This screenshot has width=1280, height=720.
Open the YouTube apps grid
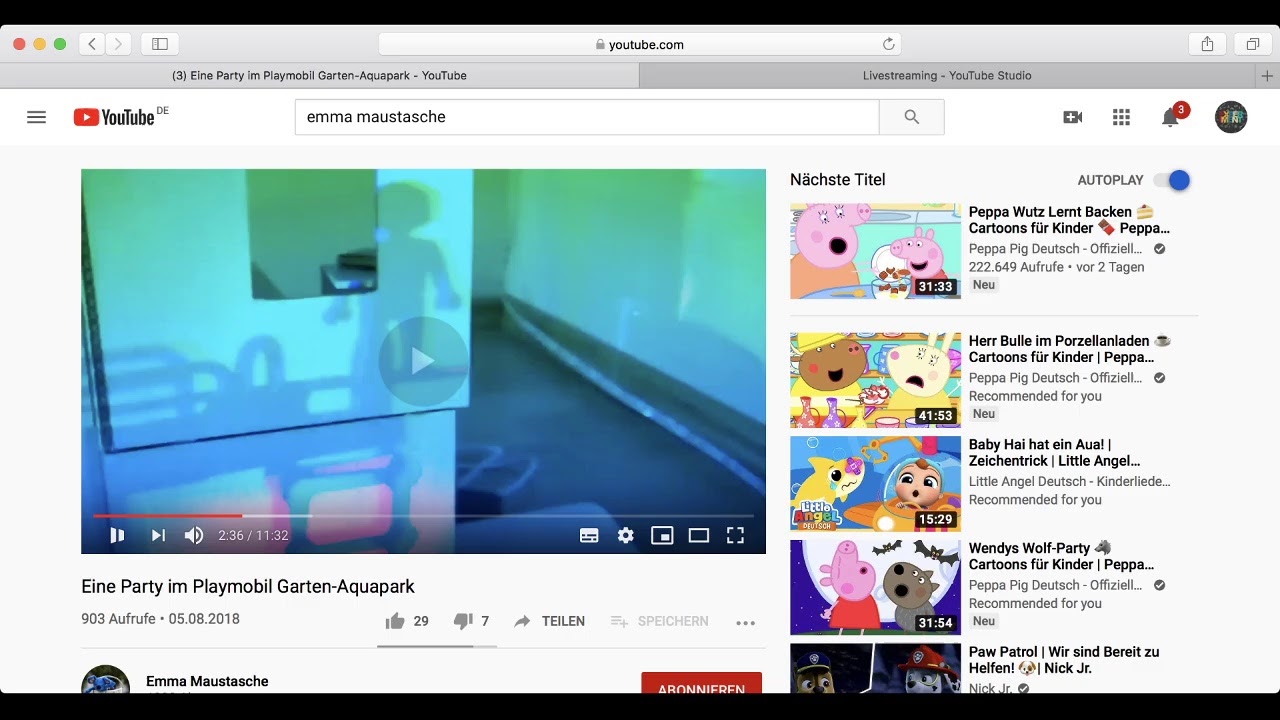point(1121,117)
